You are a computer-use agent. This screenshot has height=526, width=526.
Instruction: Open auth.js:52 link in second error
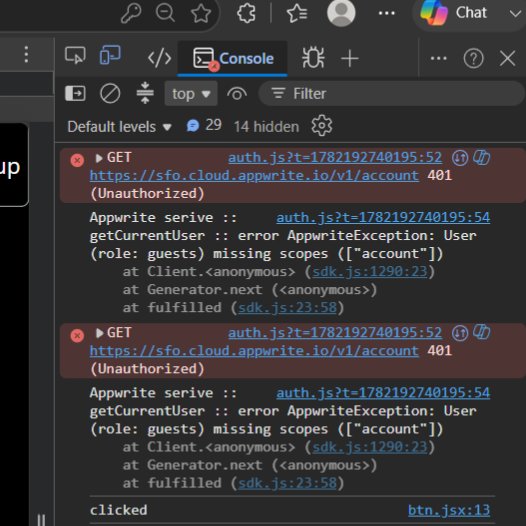335,333
